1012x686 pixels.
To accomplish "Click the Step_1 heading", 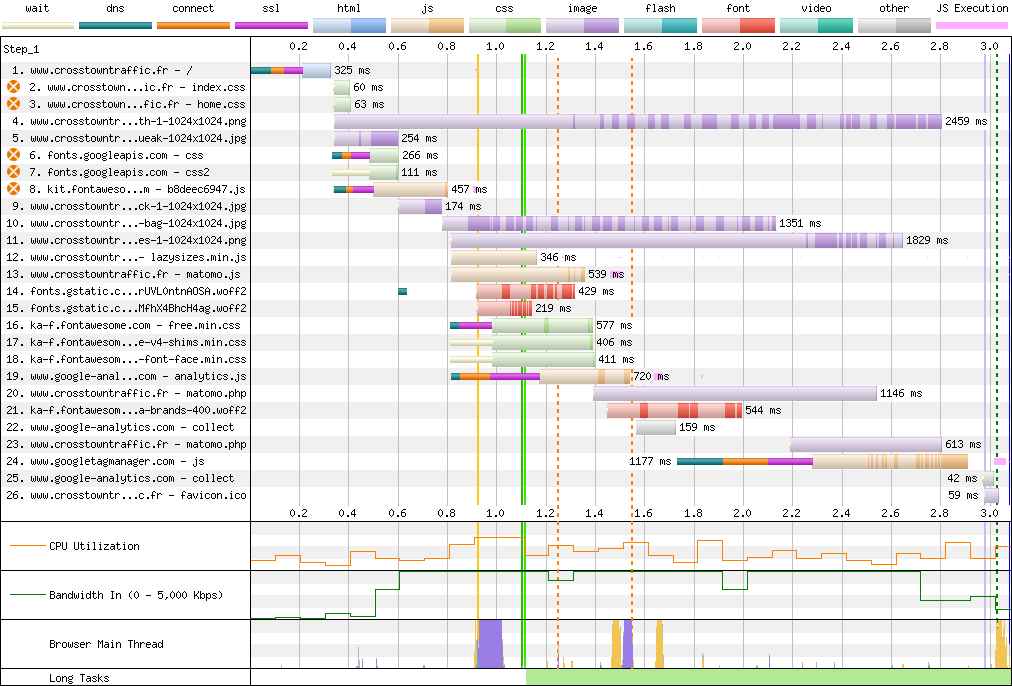I will (x=21, y=49).
